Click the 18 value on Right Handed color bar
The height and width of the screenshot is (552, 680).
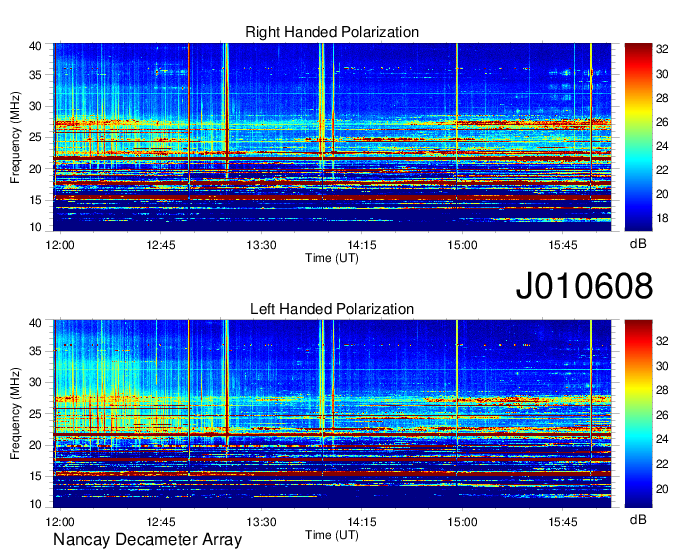(662, 218)
